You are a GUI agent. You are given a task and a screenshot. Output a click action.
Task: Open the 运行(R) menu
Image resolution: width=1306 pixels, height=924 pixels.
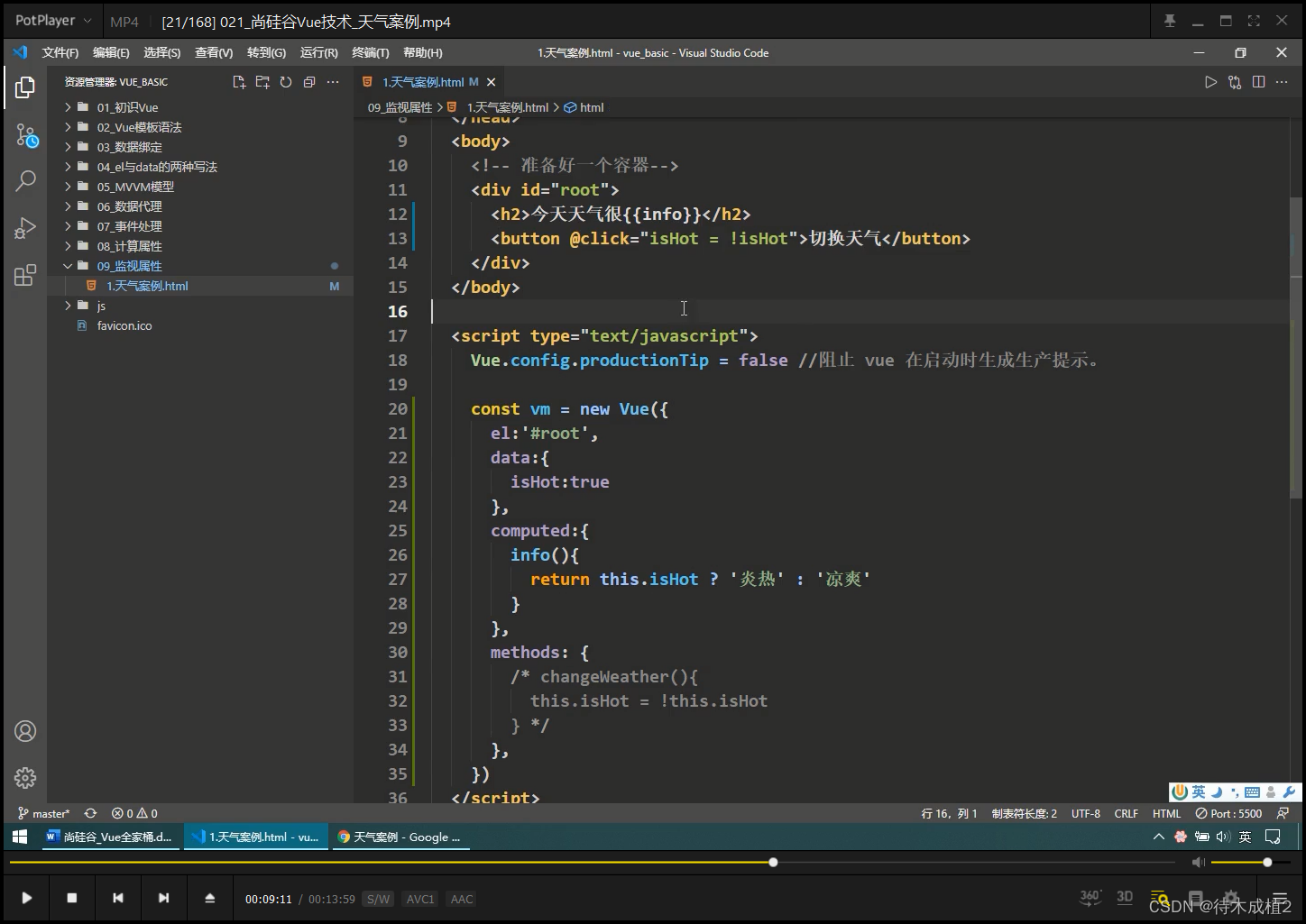point(318,52)
